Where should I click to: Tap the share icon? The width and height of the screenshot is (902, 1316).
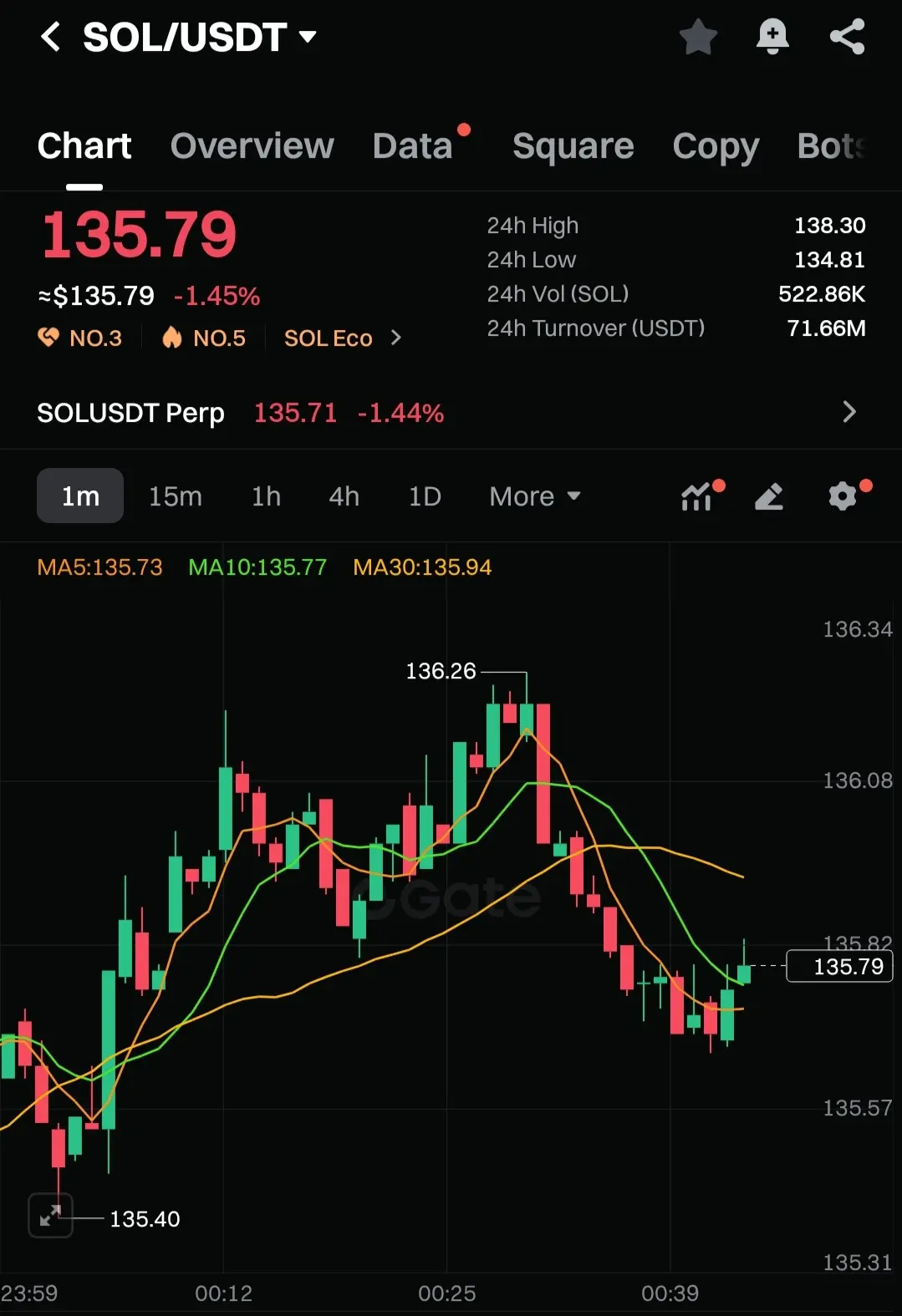847,37
